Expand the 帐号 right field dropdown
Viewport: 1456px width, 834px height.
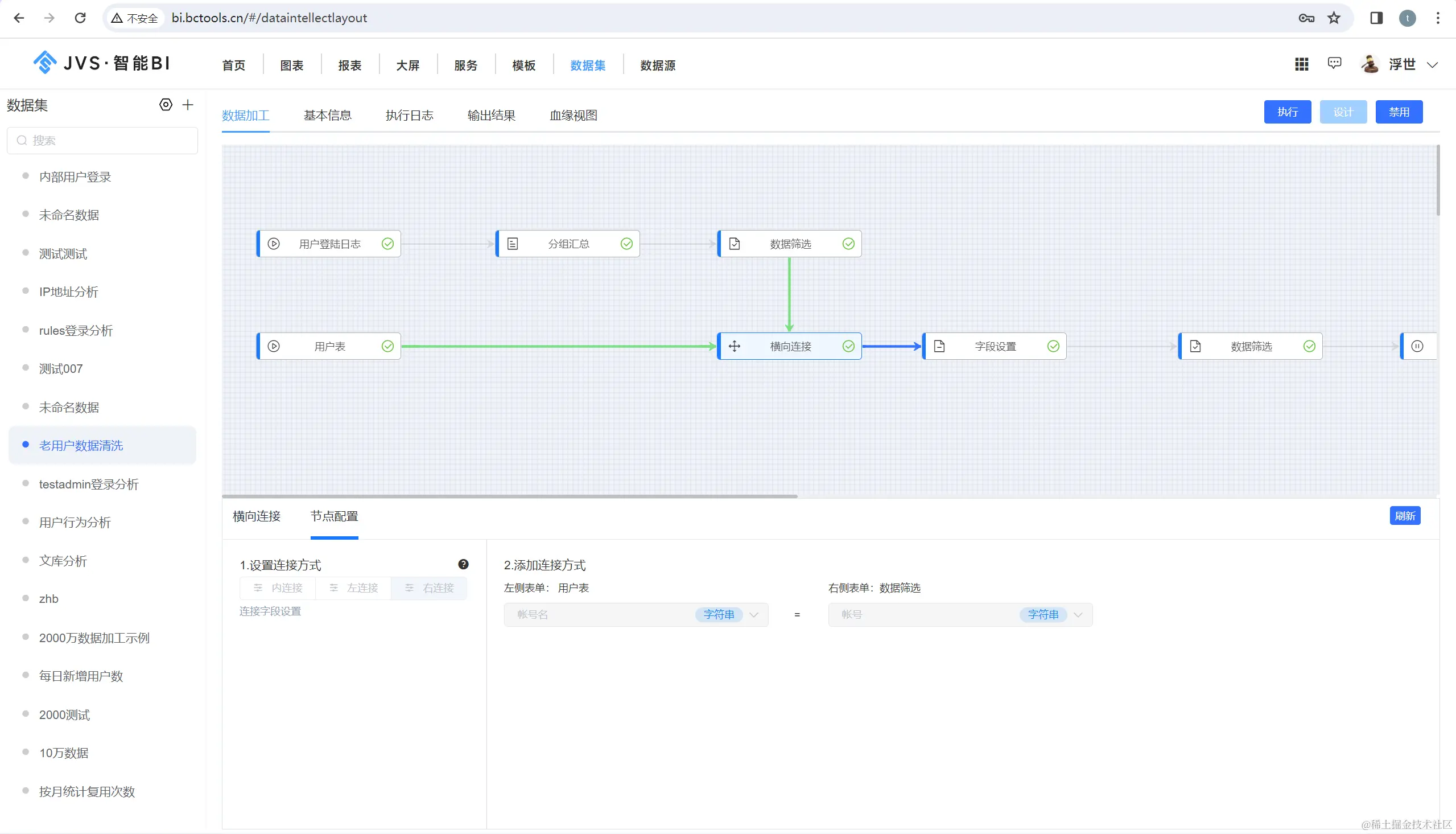[x=1078, y=615]
